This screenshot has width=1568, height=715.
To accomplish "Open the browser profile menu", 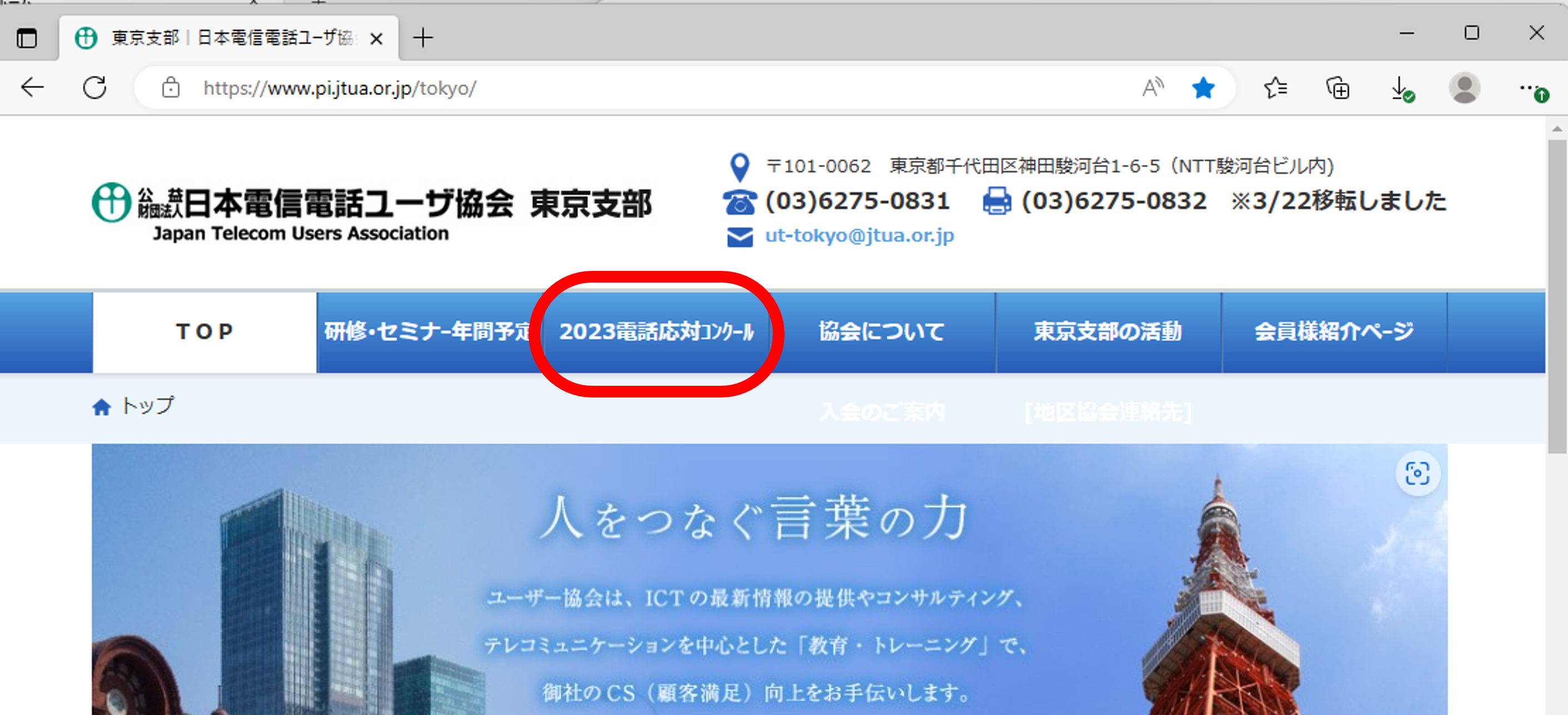I will coord(1465,88).
